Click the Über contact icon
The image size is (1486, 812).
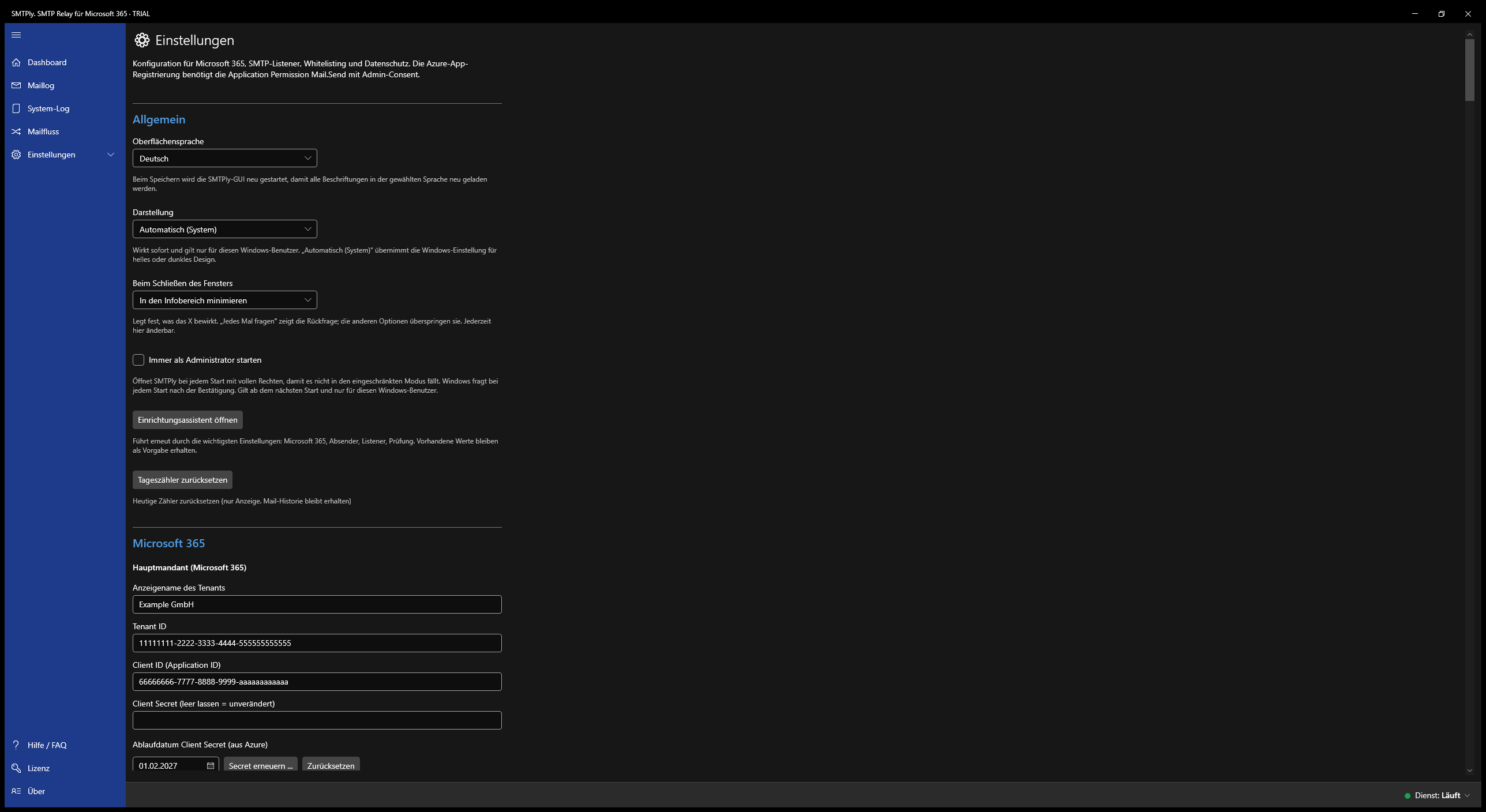16,791
